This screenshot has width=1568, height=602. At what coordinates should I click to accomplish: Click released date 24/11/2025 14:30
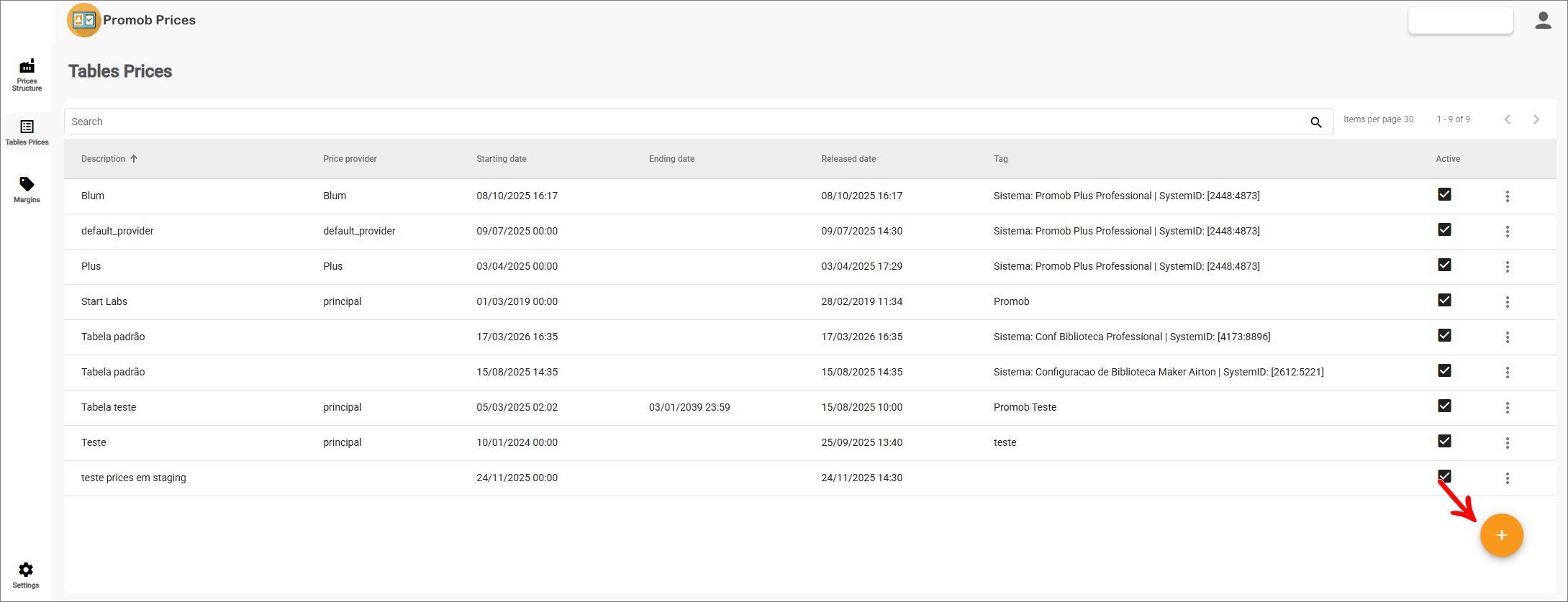(x=862, y=478)
